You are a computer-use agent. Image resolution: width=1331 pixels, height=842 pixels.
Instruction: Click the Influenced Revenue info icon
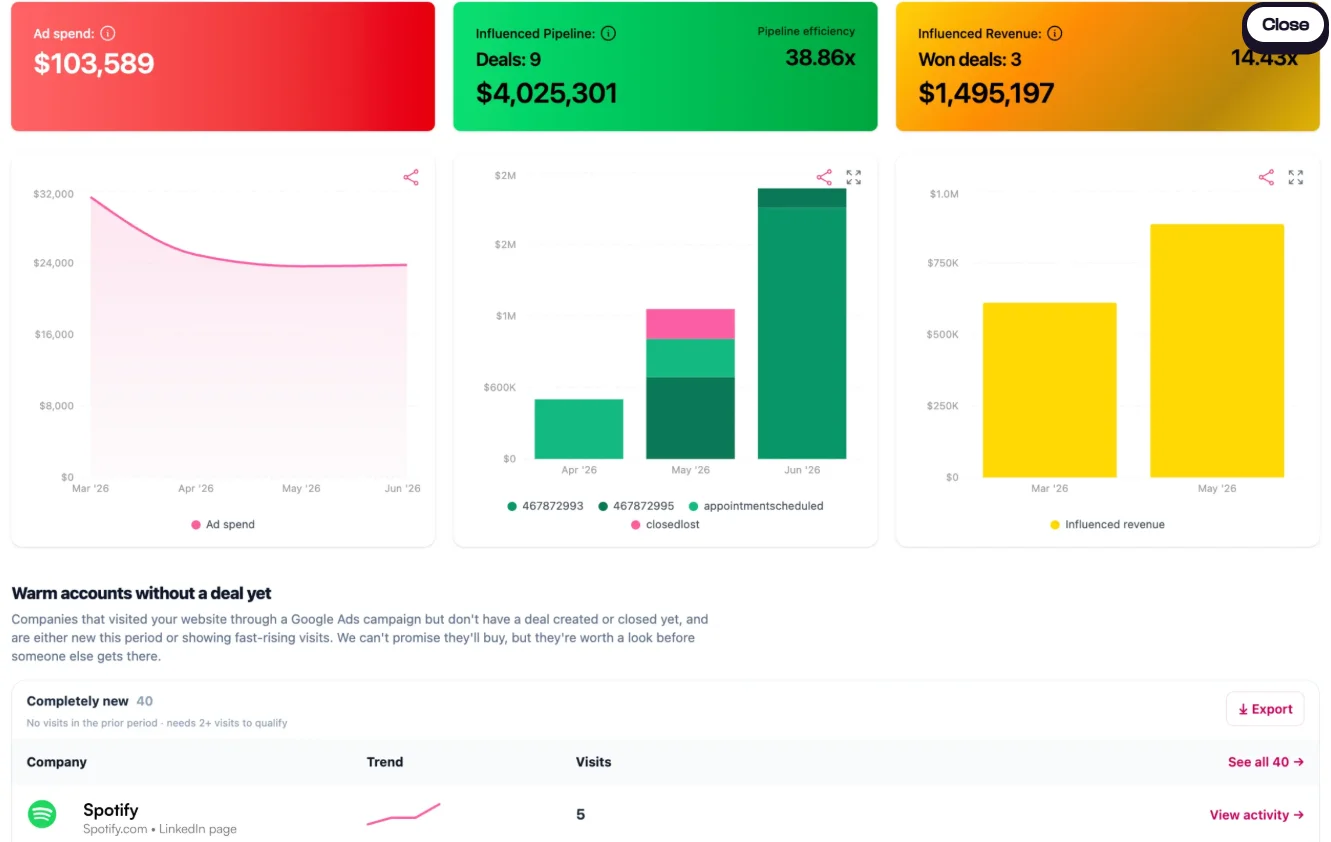pos(1055,33)
